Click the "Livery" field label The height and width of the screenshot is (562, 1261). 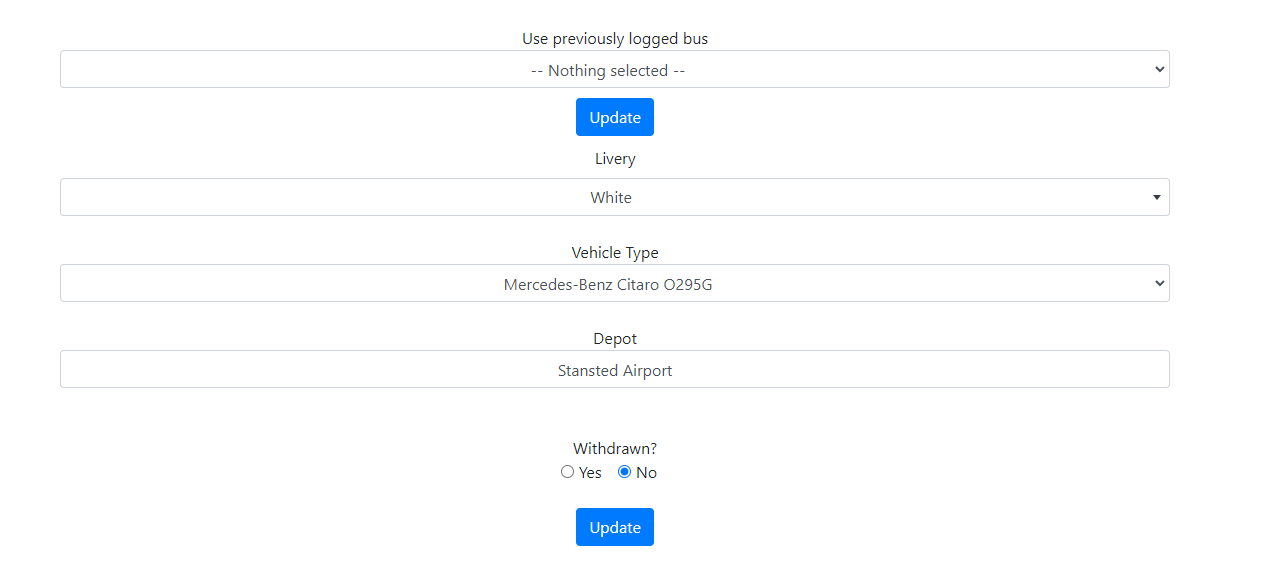point(614,159)
